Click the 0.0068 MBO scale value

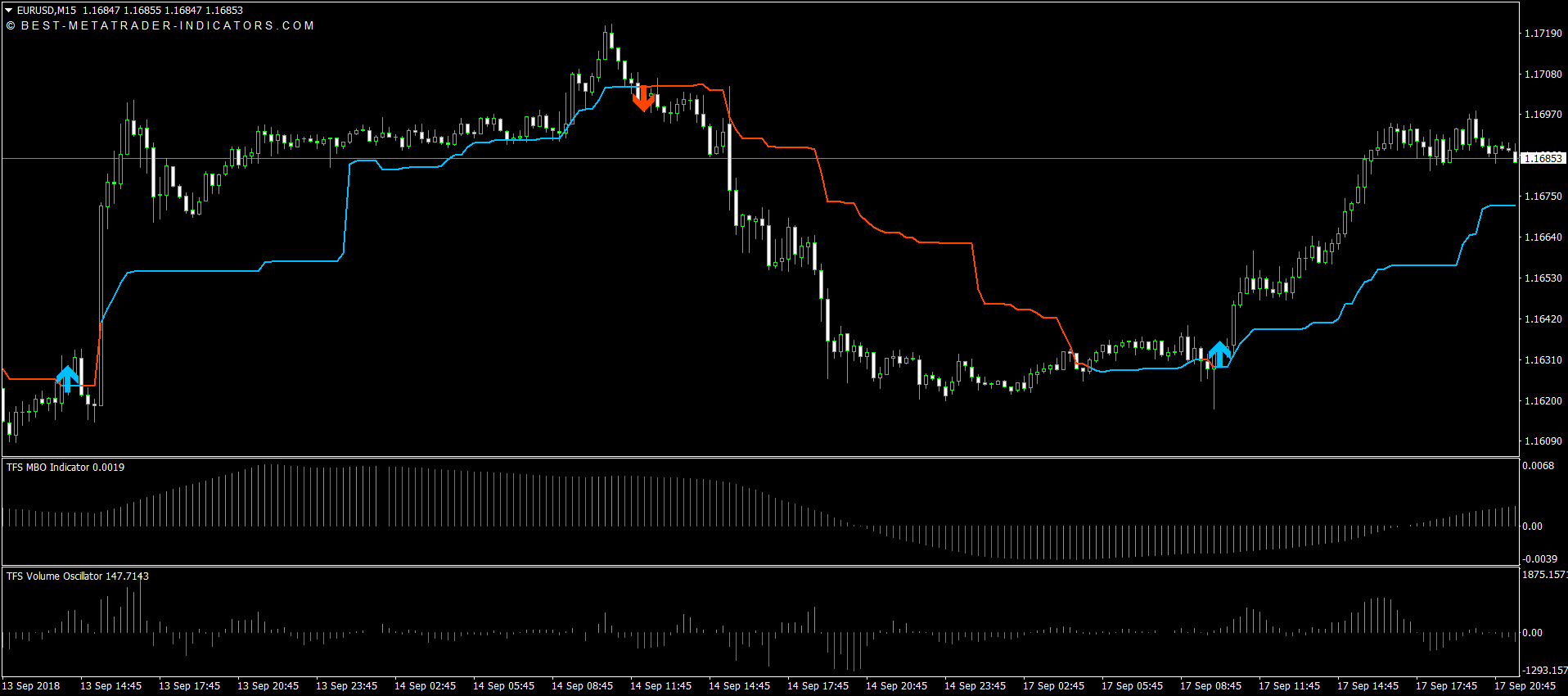(x=1538, y=466)
